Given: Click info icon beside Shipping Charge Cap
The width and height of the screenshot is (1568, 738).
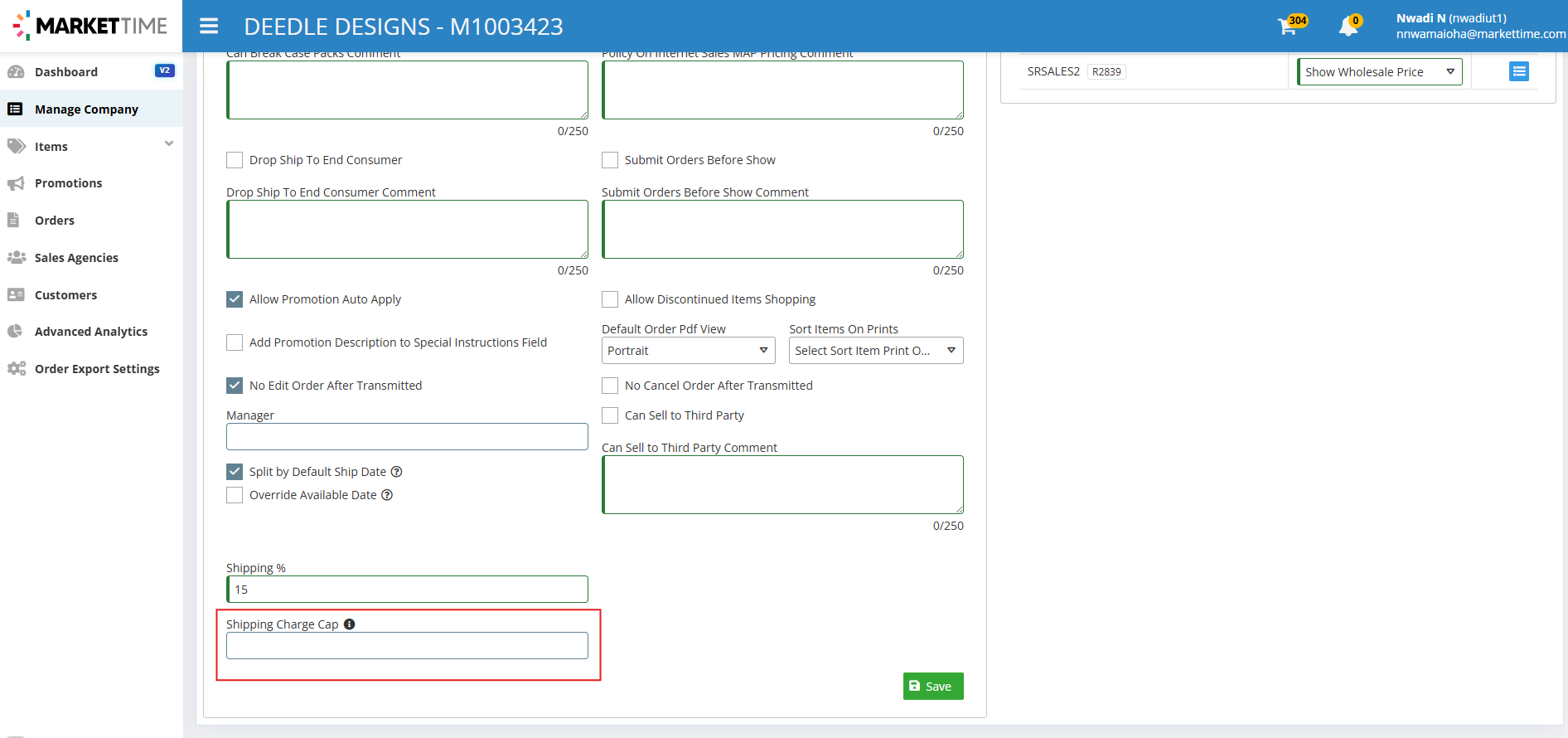Looking at the screenshot, I should [x=349, y=624].
